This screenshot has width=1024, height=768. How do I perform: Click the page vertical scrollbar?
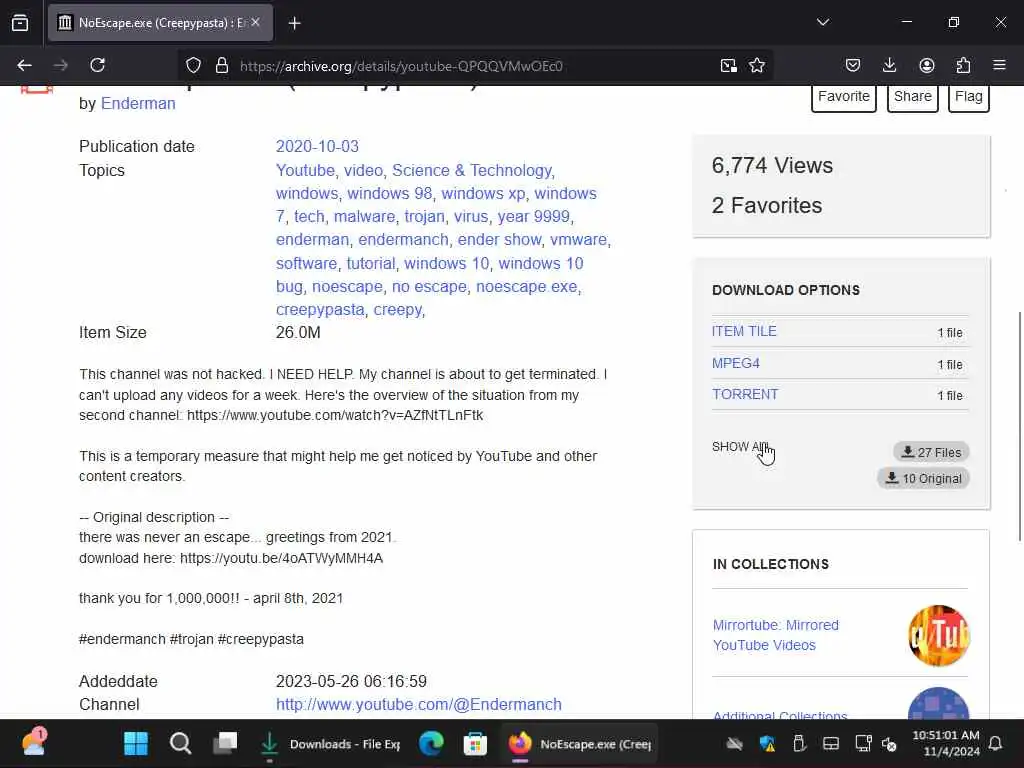(1019, 426)
